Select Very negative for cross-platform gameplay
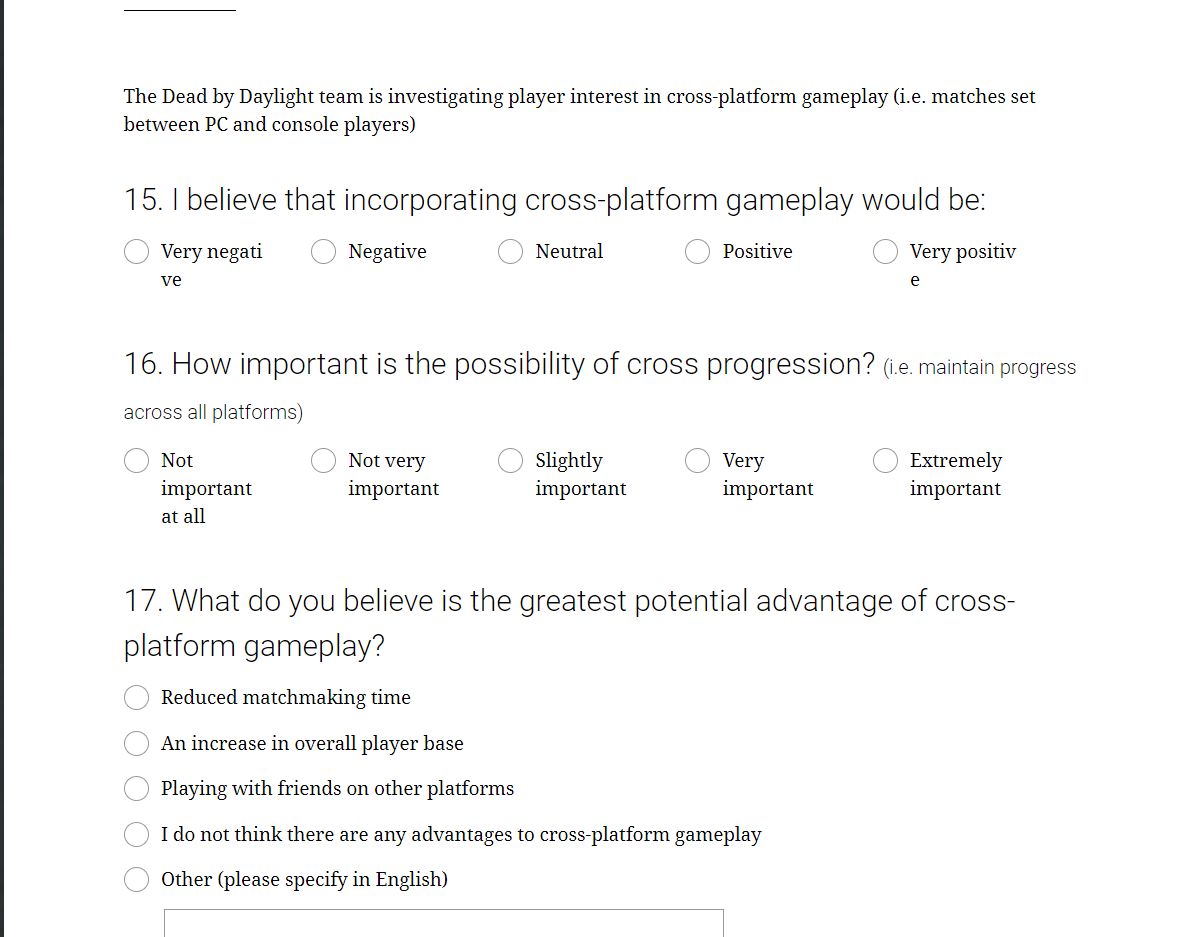1204x937 pixels. (x=137, y=252)
